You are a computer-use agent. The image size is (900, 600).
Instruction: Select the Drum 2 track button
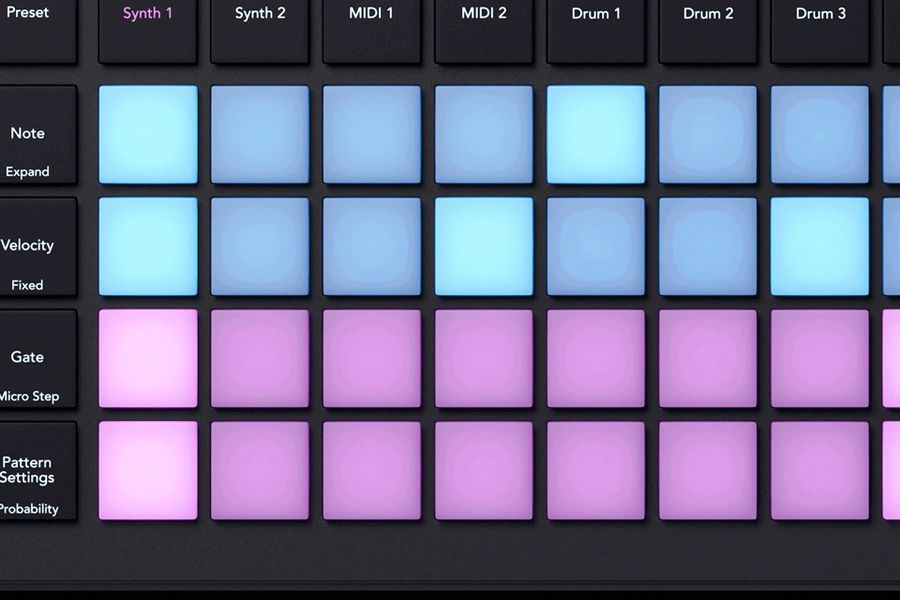click(707, 30)
